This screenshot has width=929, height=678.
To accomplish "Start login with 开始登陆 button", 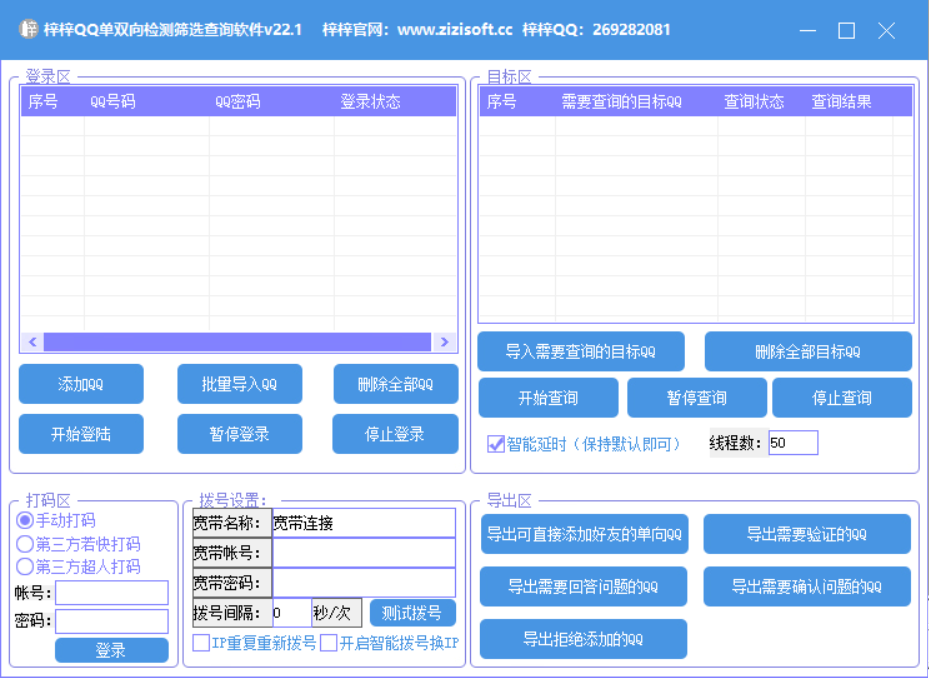I will point(80,433).
